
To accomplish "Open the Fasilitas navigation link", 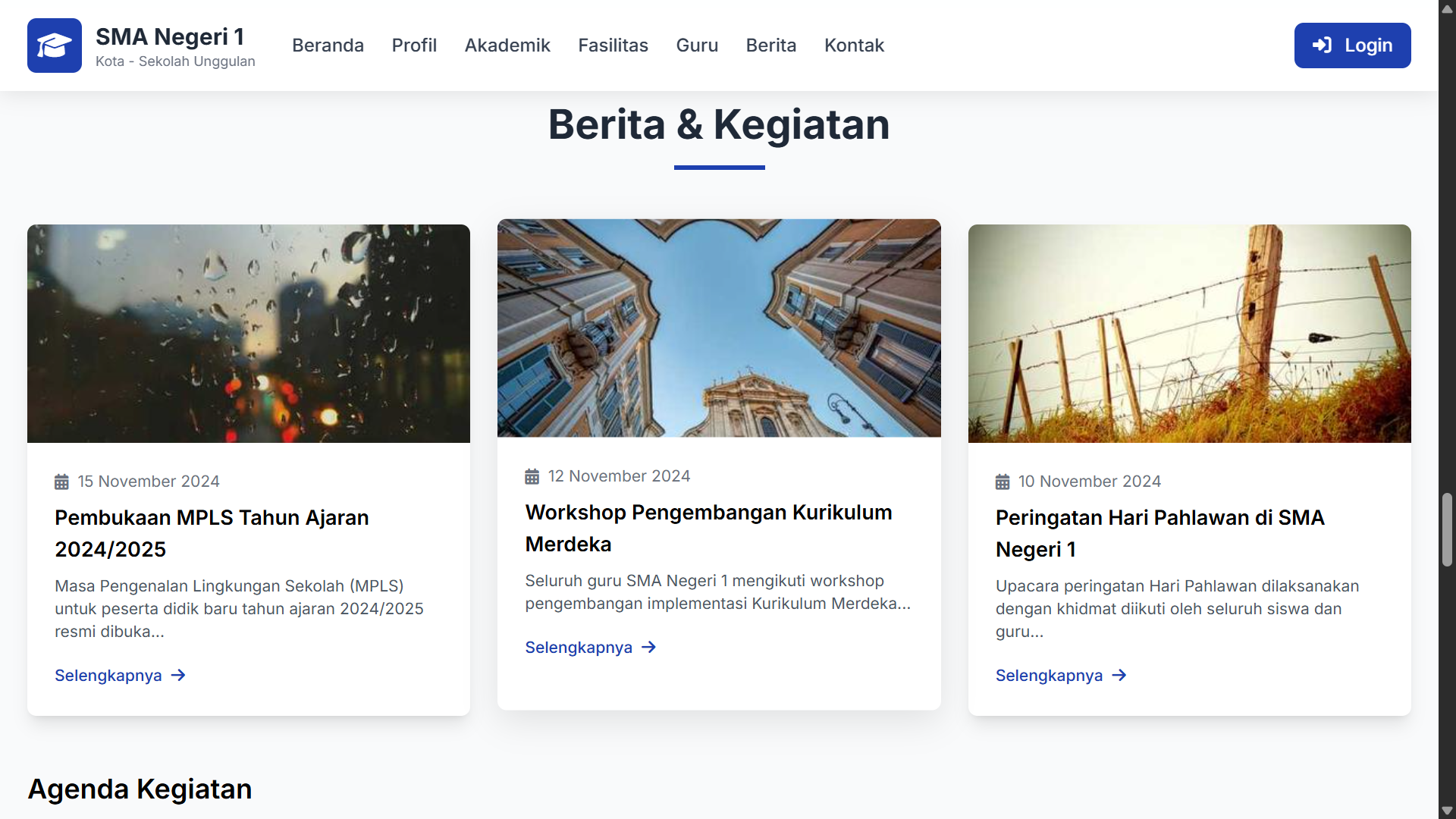I will 613,45.
